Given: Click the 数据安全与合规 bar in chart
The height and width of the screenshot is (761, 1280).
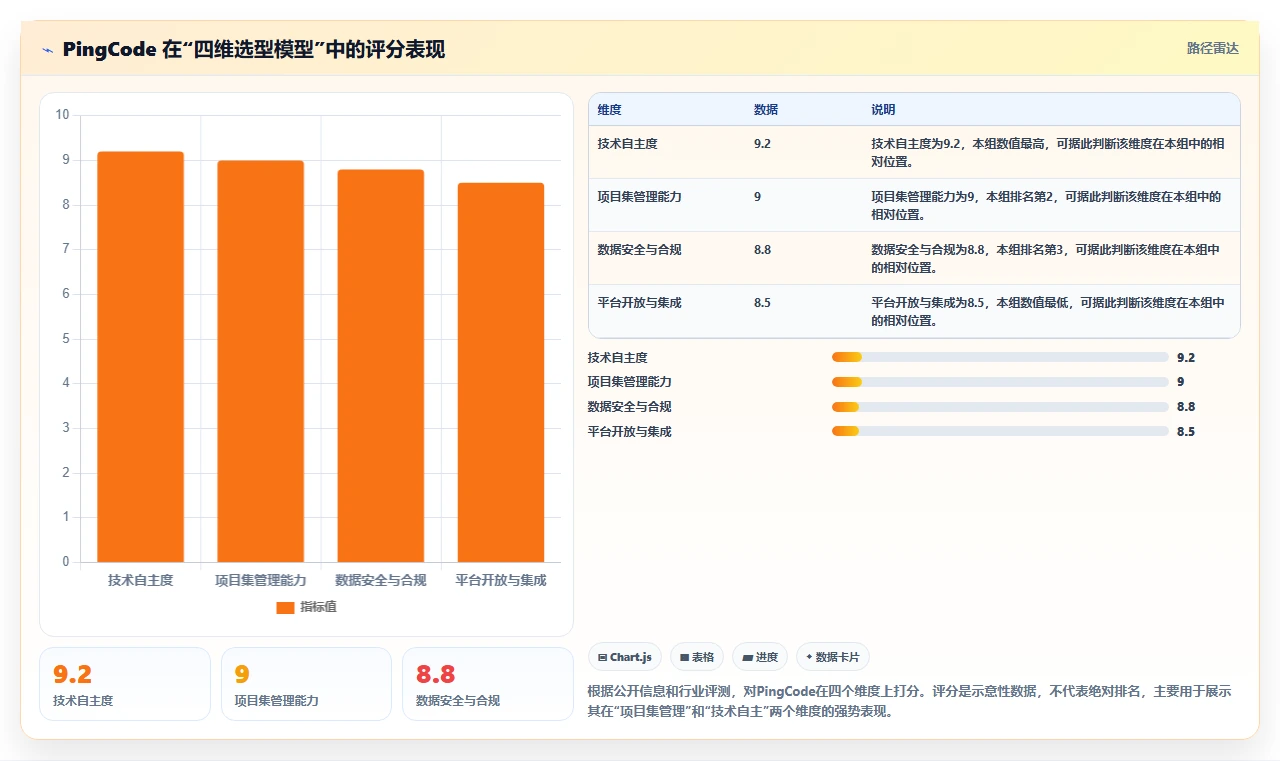Looking at the screenshot, I should pyautogui.click(x=380, y=366).
